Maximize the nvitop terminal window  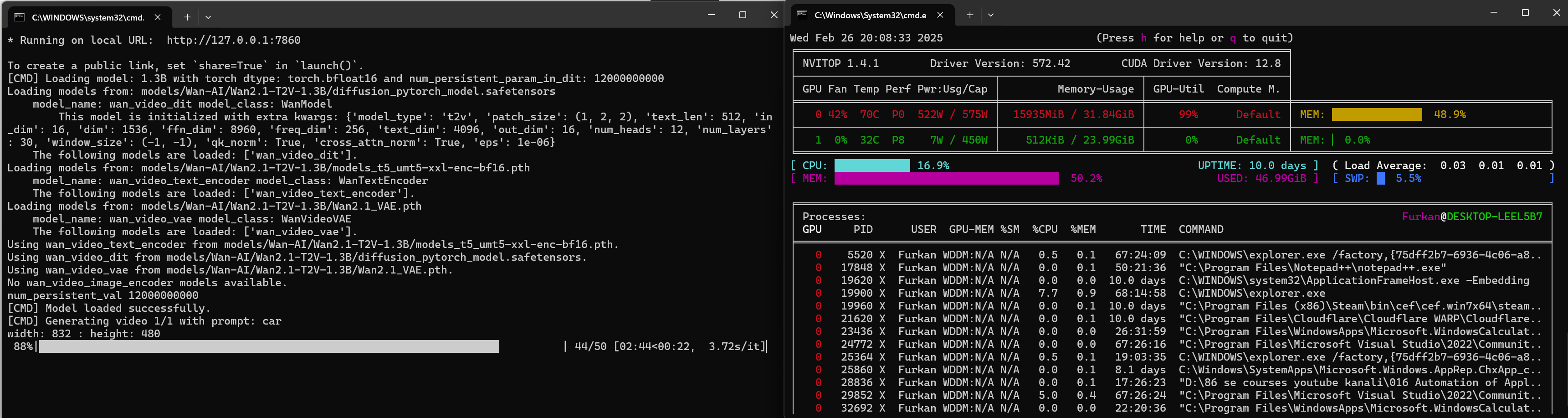point(1525,13)
